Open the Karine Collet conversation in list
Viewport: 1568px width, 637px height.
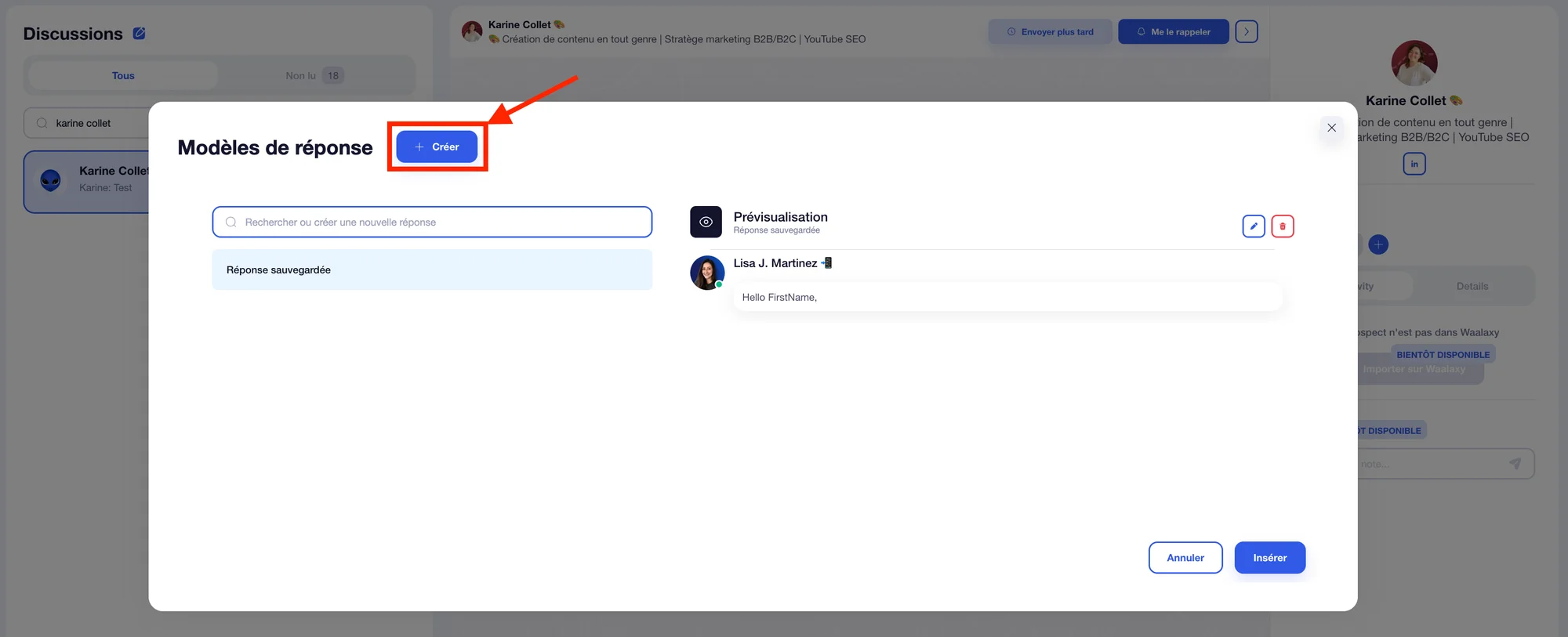88,182
